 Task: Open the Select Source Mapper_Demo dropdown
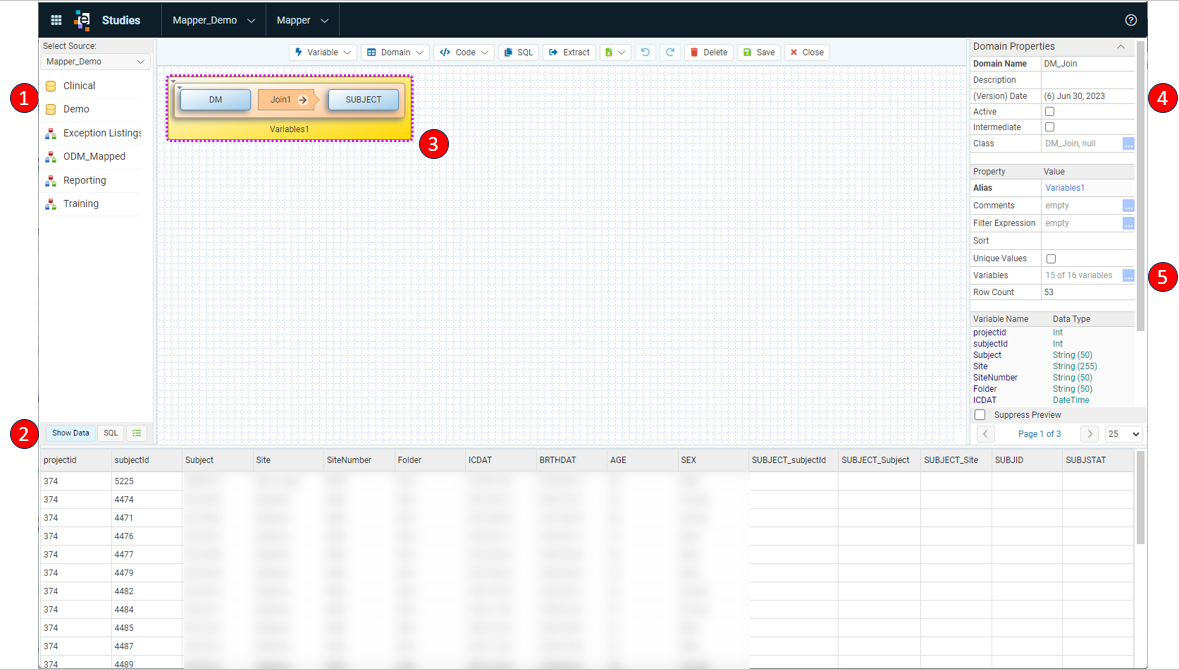click(95, 62)
